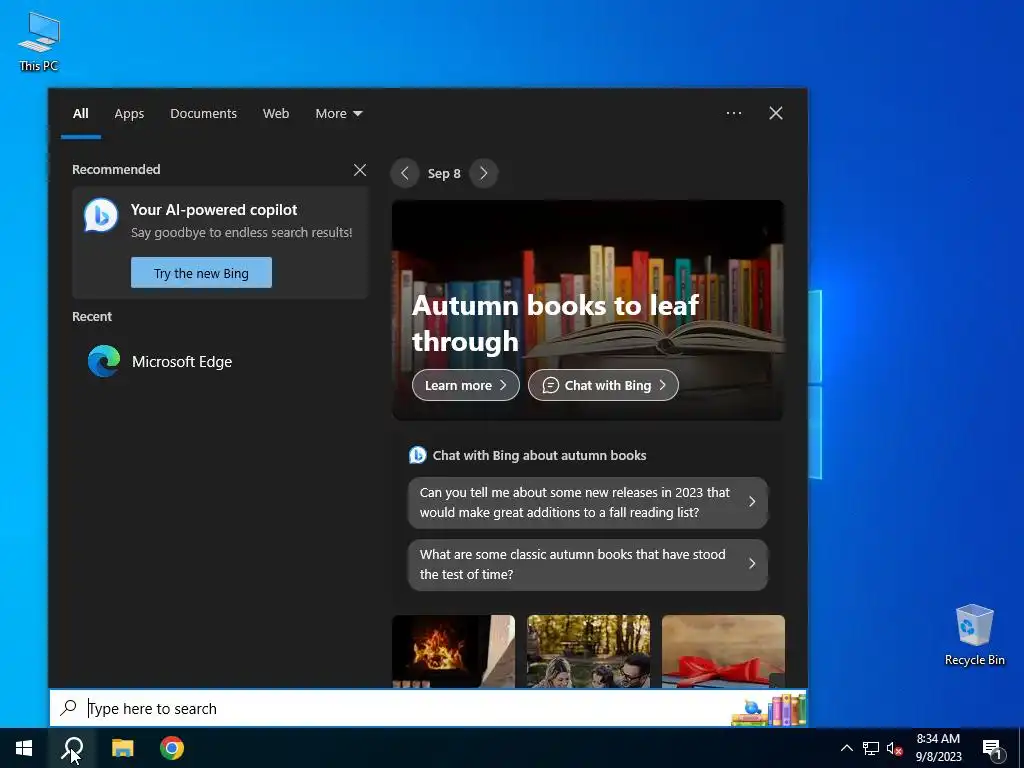Open the Autumn books to leaf through headline
The image size is (1024, 768).
(555, 323)
